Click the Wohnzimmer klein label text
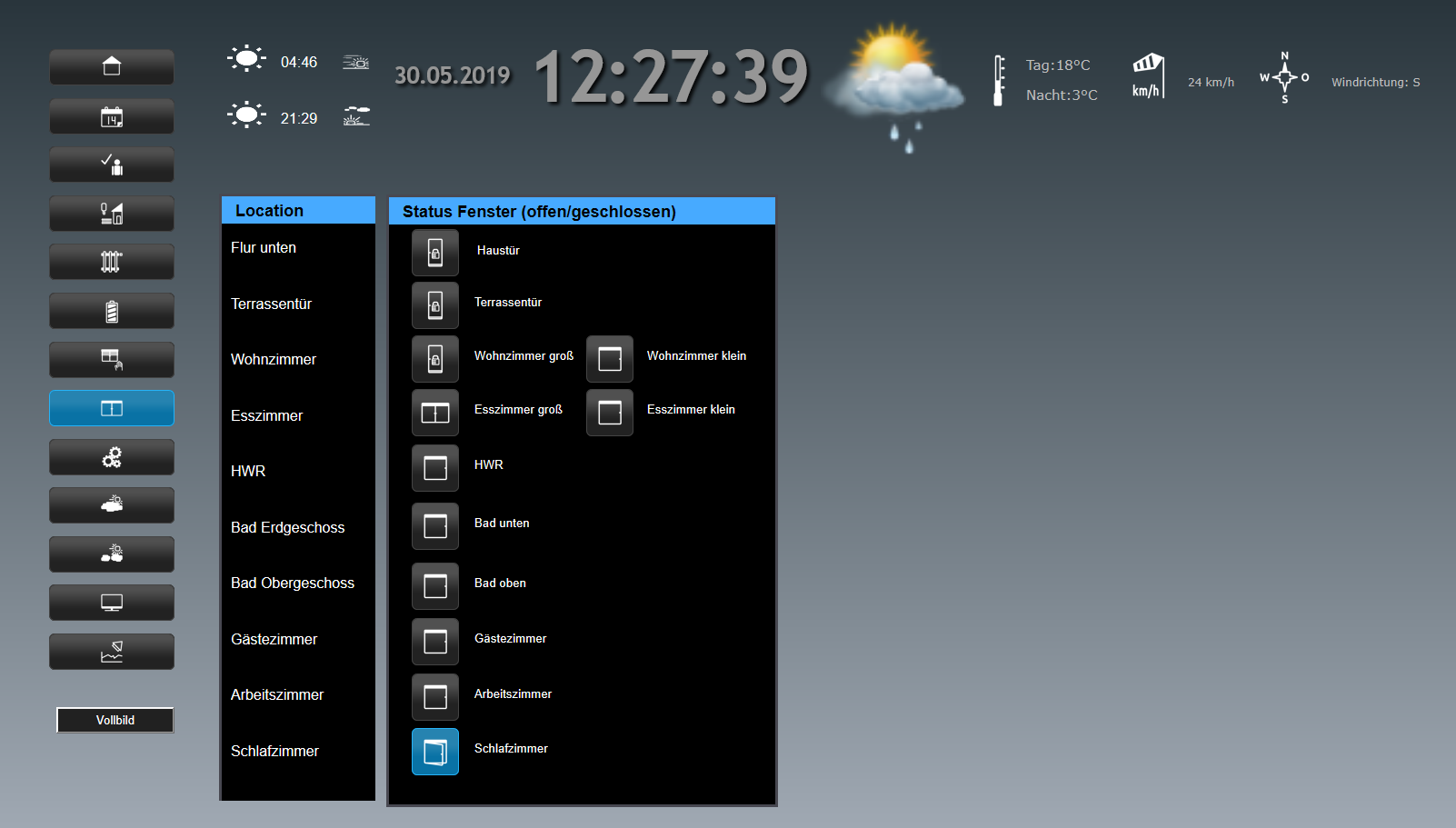The height and width of the screenshot is (828, 1456). [696, 355]
